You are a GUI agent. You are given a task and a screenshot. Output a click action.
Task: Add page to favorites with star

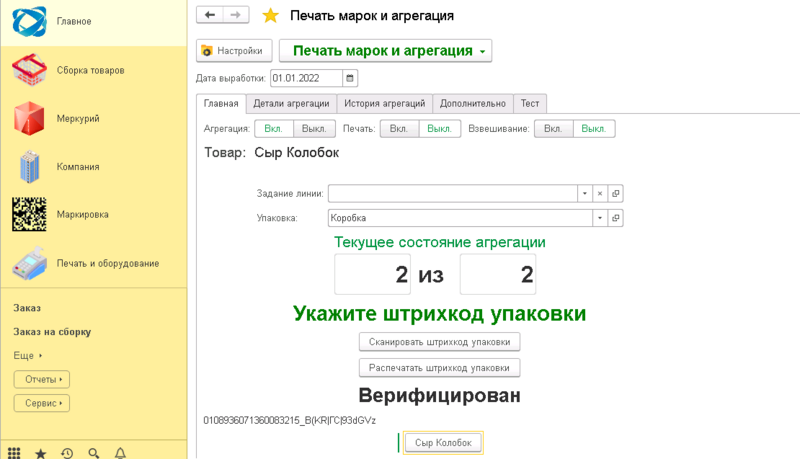click(270, 16)
